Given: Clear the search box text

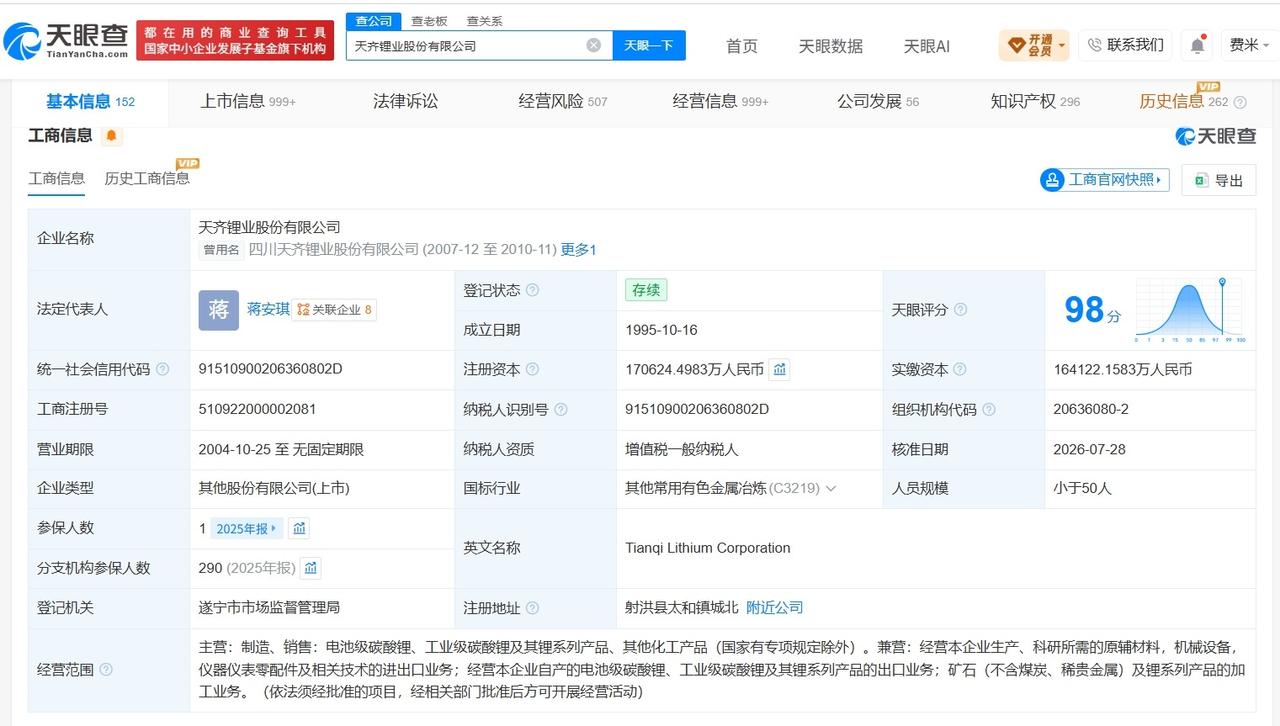Looking at the screenshot, I should [x=593, y=45].
